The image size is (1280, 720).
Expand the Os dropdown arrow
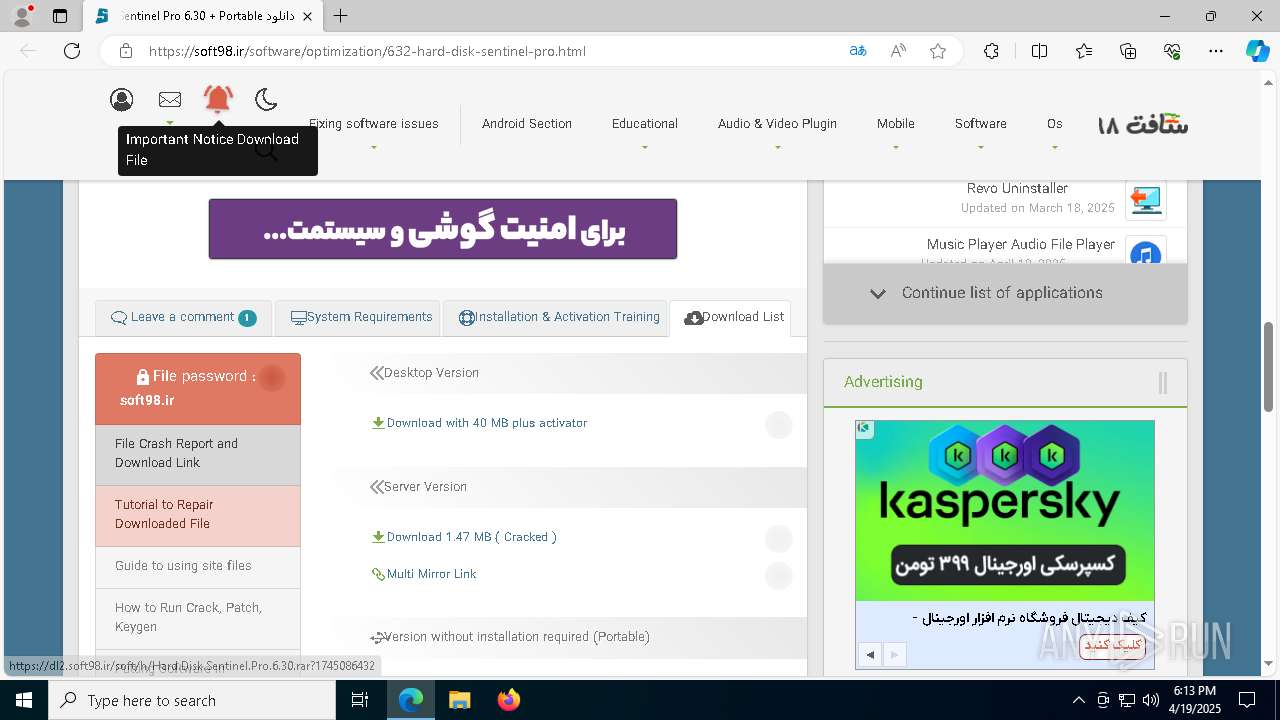point(1055,148)
